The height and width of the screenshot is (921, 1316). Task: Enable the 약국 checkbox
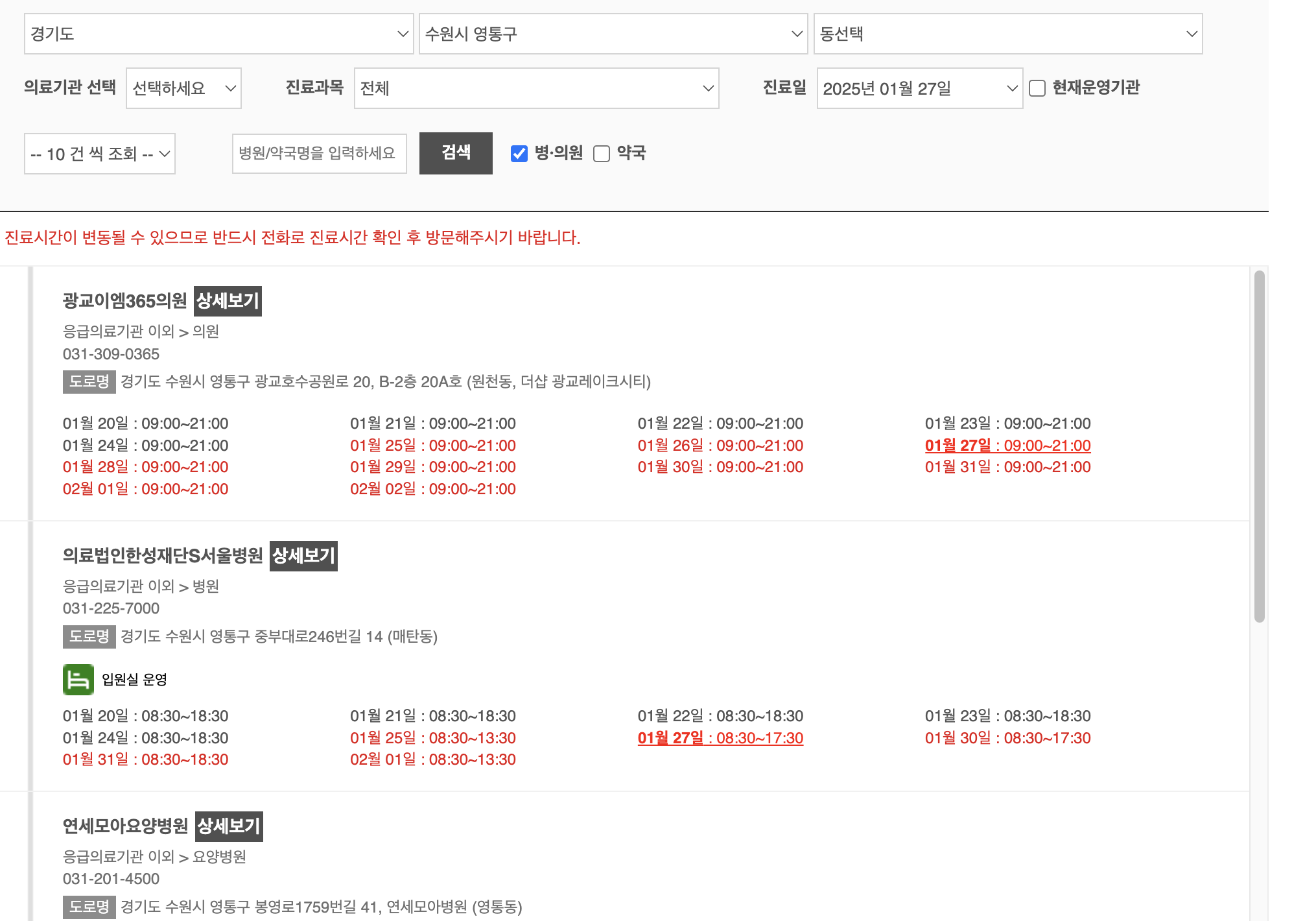pos(602,154)
